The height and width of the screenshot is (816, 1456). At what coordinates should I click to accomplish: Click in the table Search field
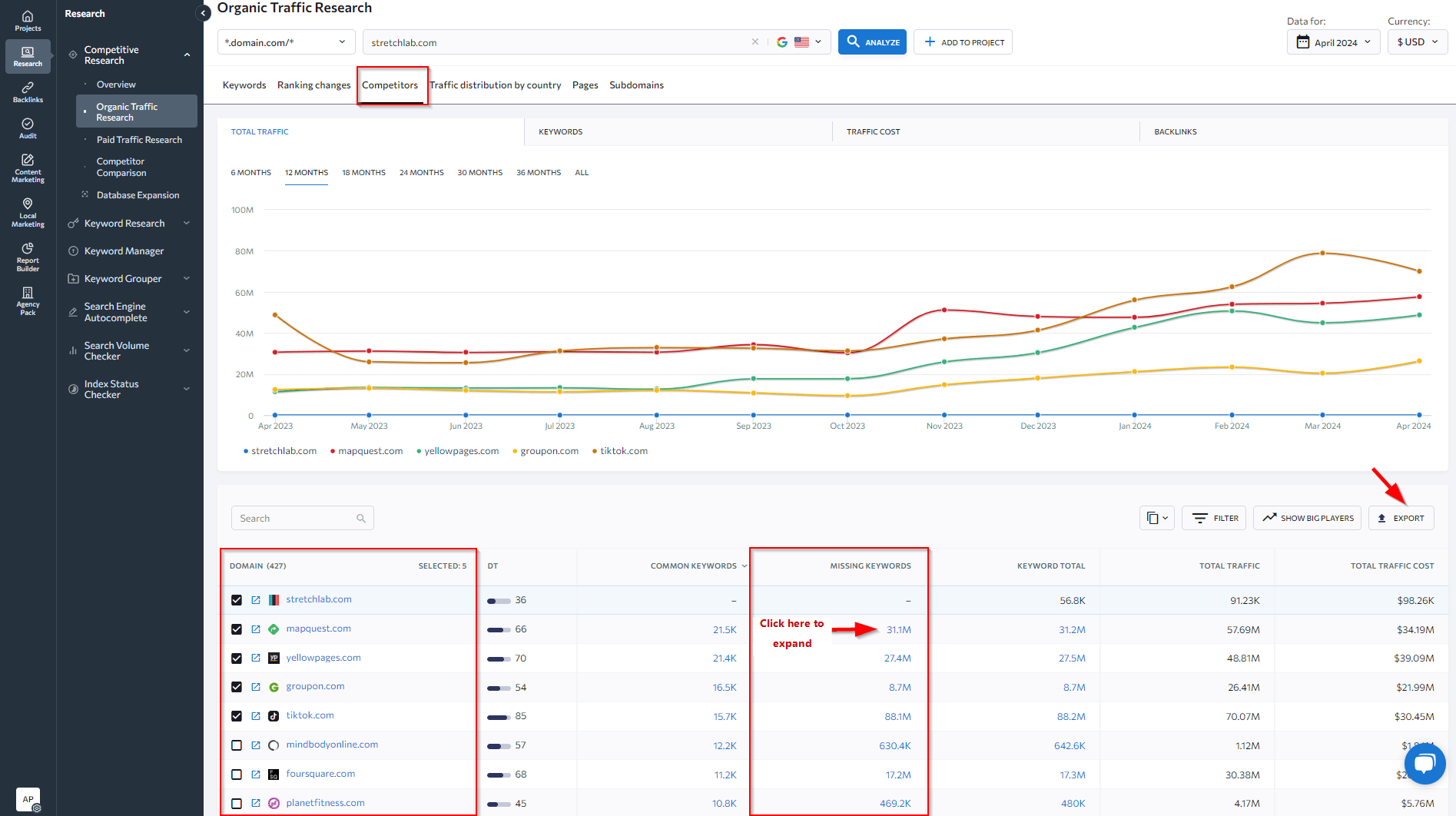coord(302,519)
